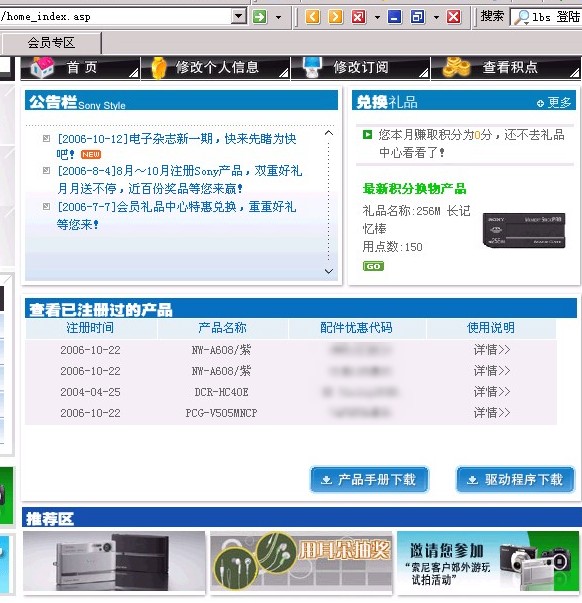Open dropdown next to green Go arrow
Image resolution: width=582 pixels, height=603 pixels.
(278, 17)
